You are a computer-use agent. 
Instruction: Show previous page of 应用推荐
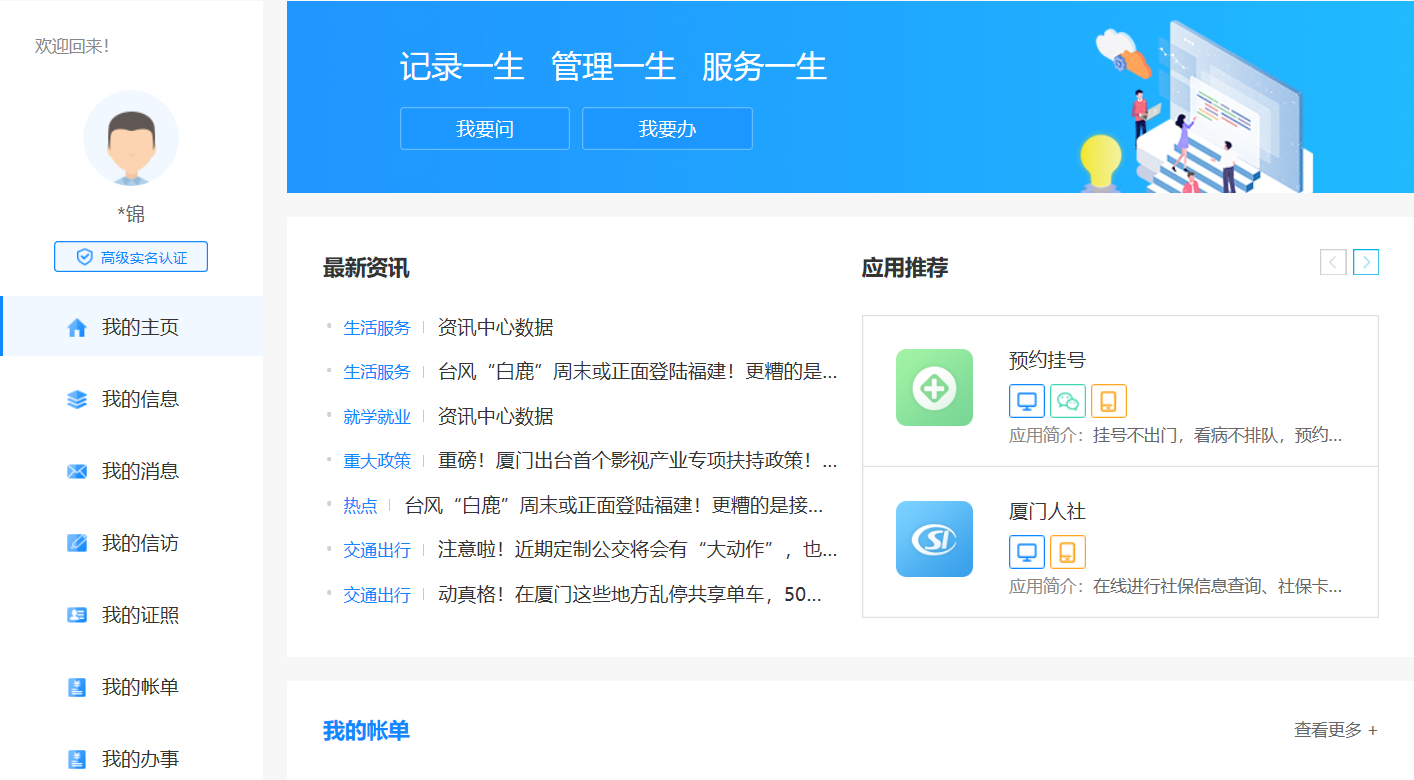pos(1332,262)
